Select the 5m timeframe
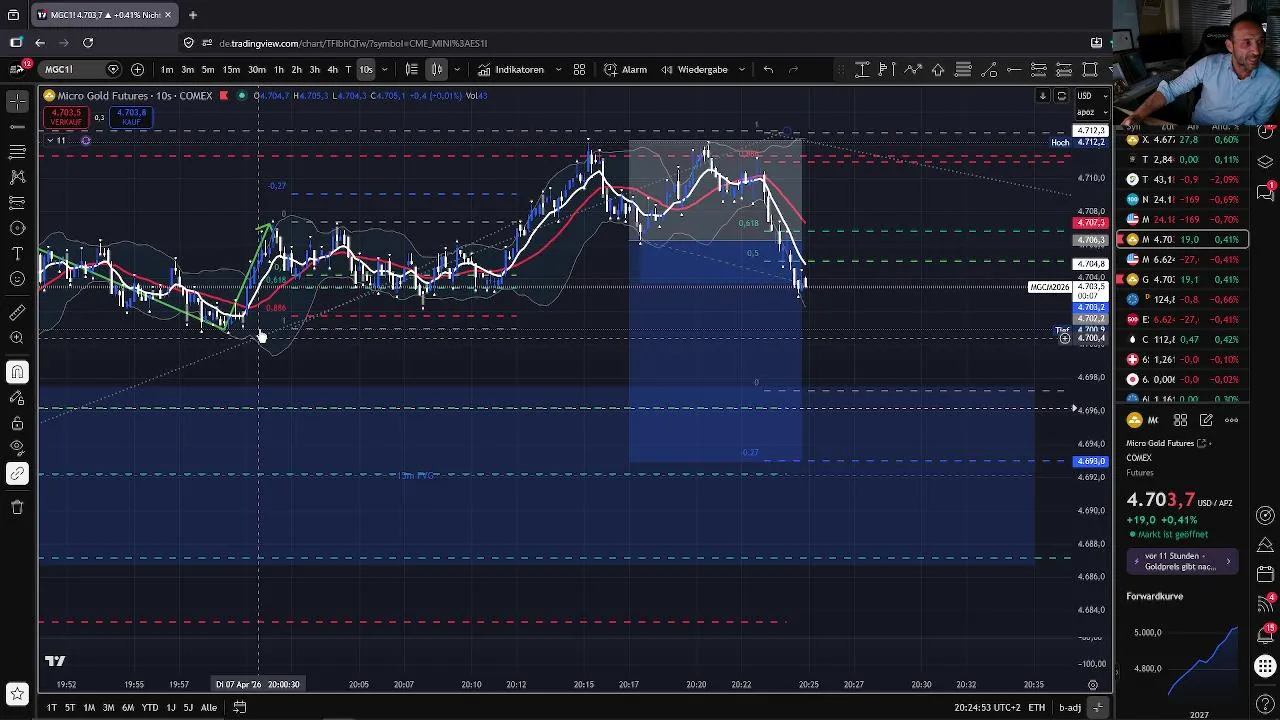This screenshot has height=720, width=1280. tap(207, 69)
